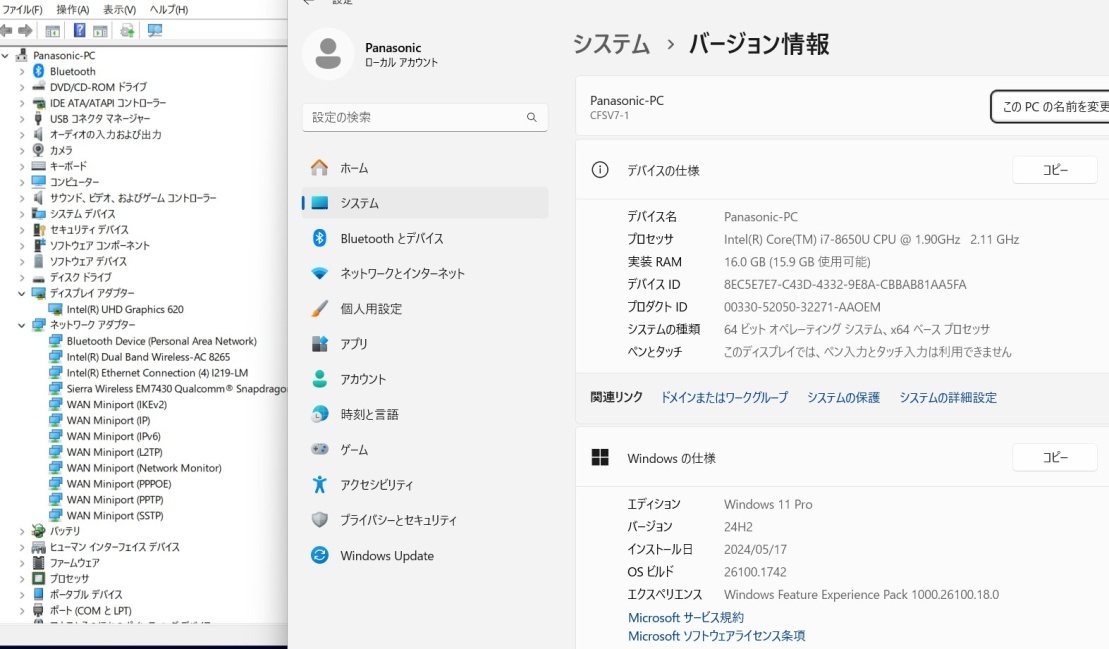Click the Windows logo beside Windows の仕様
The width and height of the screenshot is (1109, 649).
coord(600,457)
